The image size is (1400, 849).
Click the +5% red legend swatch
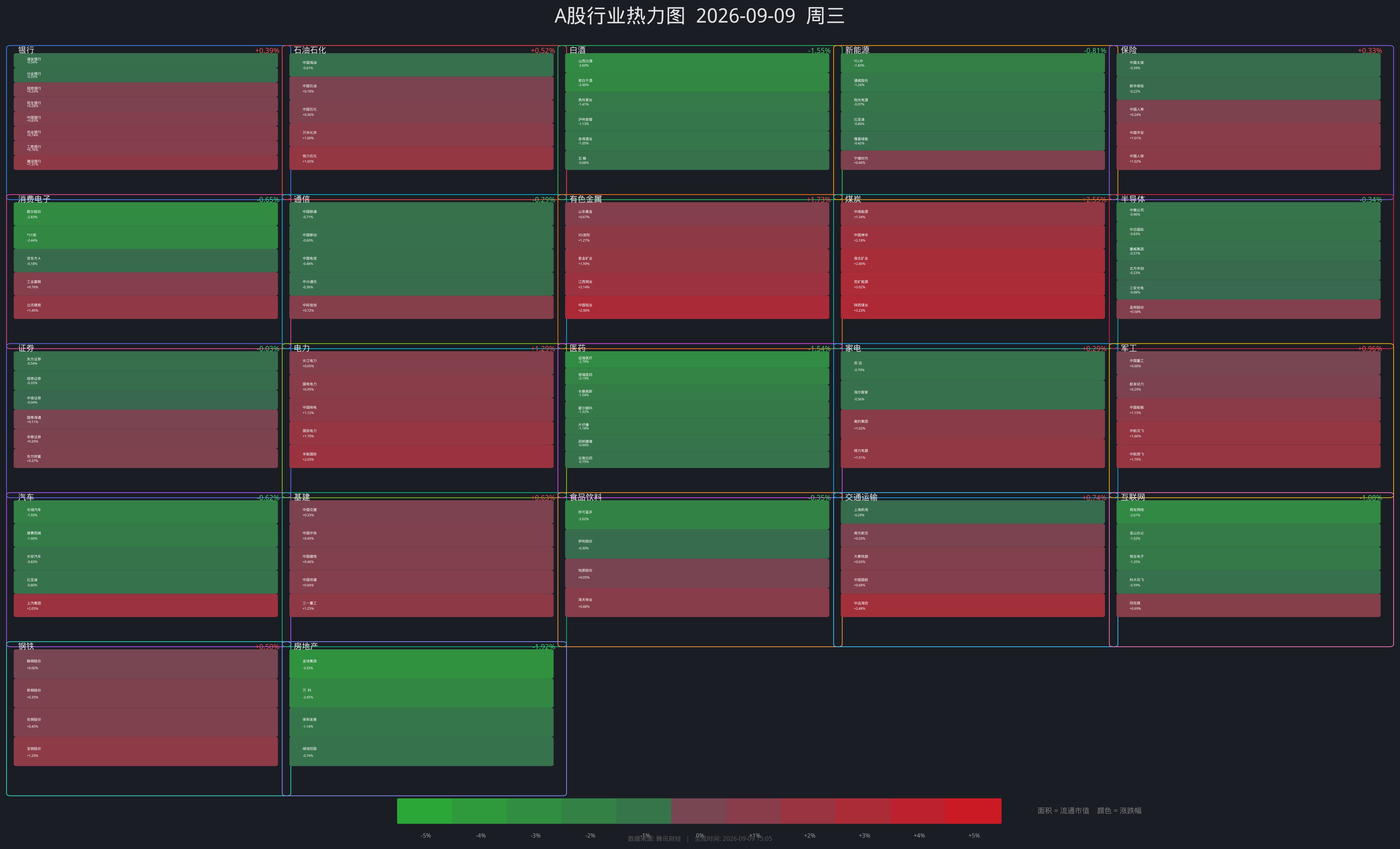click(x=973, y=811)
